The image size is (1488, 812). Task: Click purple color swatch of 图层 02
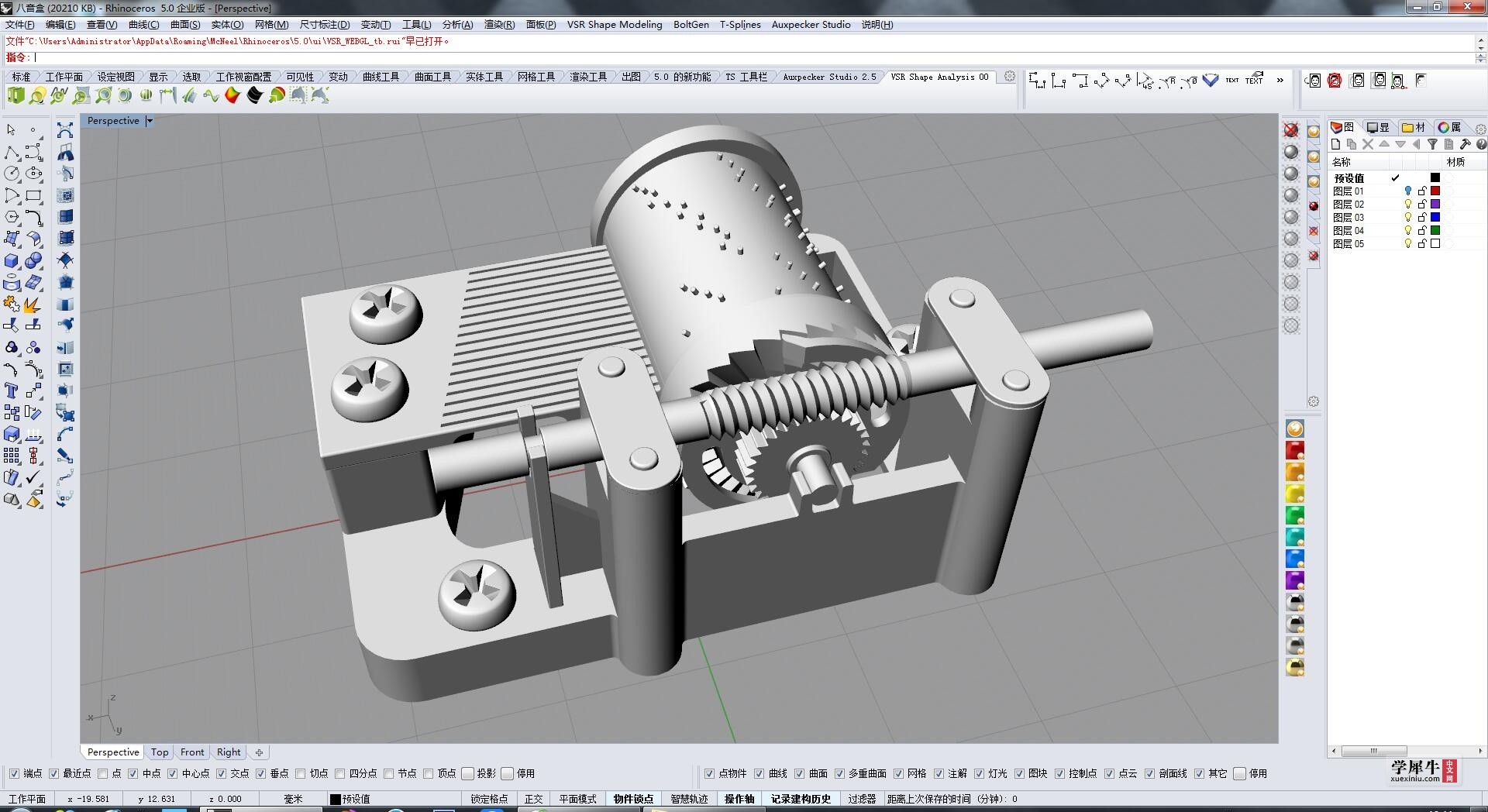coord(1435,205)
